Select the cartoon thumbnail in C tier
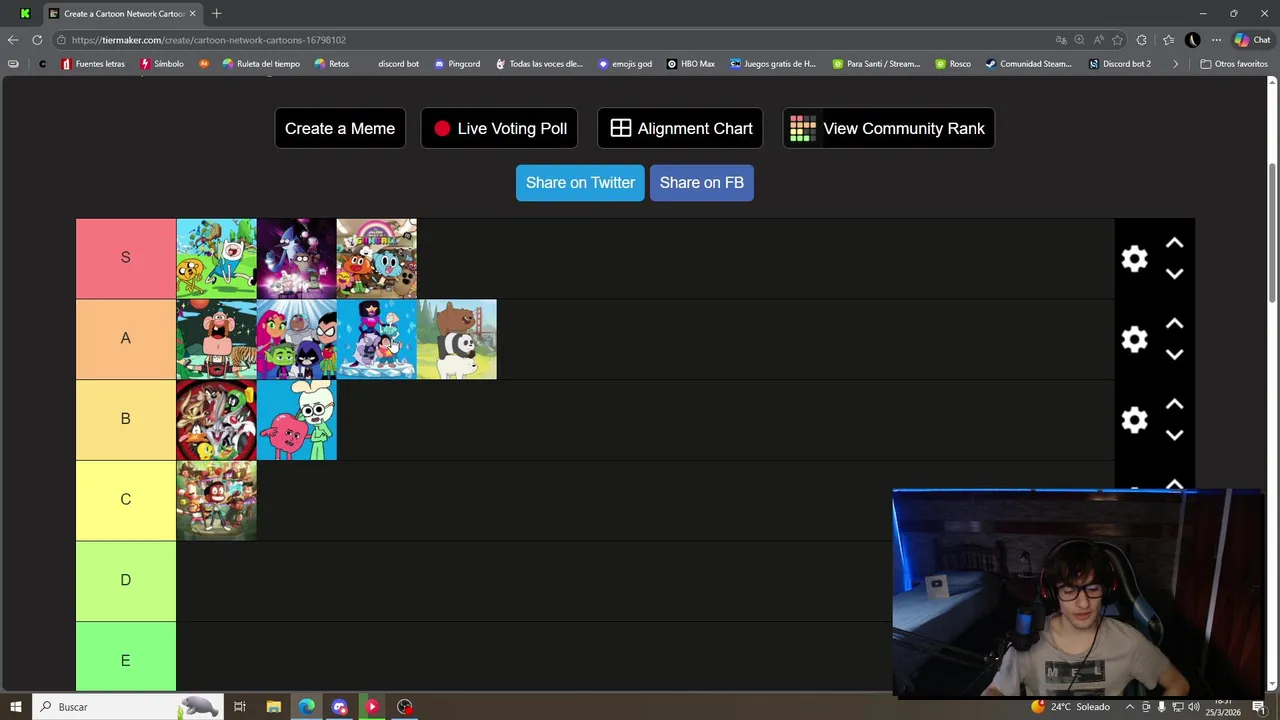Viewport: 1280px width, 720px height. click(216, 501)
